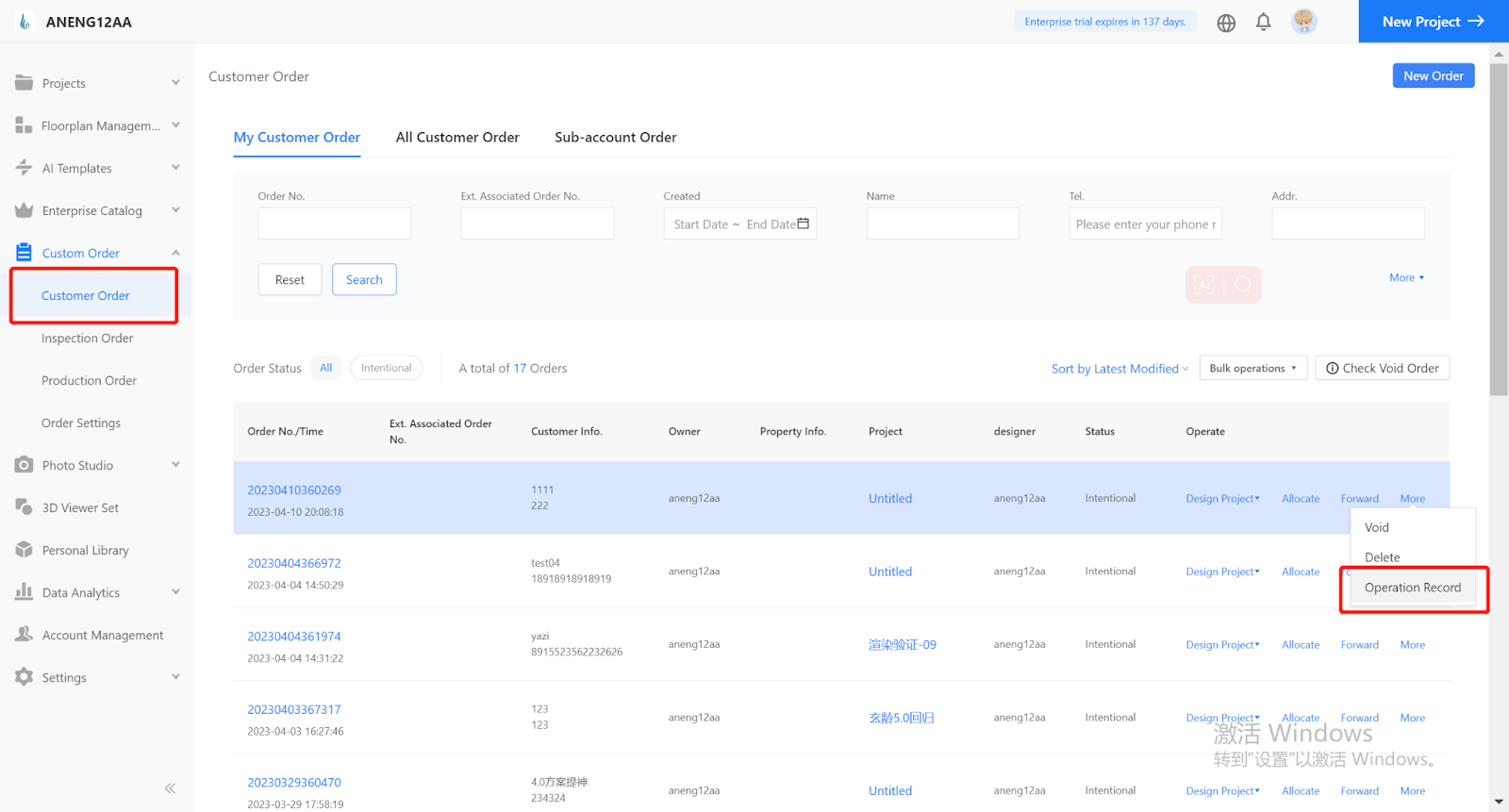Screen dimensions: 1509x812
Task: Select the Intentional order status filter
Action: coord(386,368)
